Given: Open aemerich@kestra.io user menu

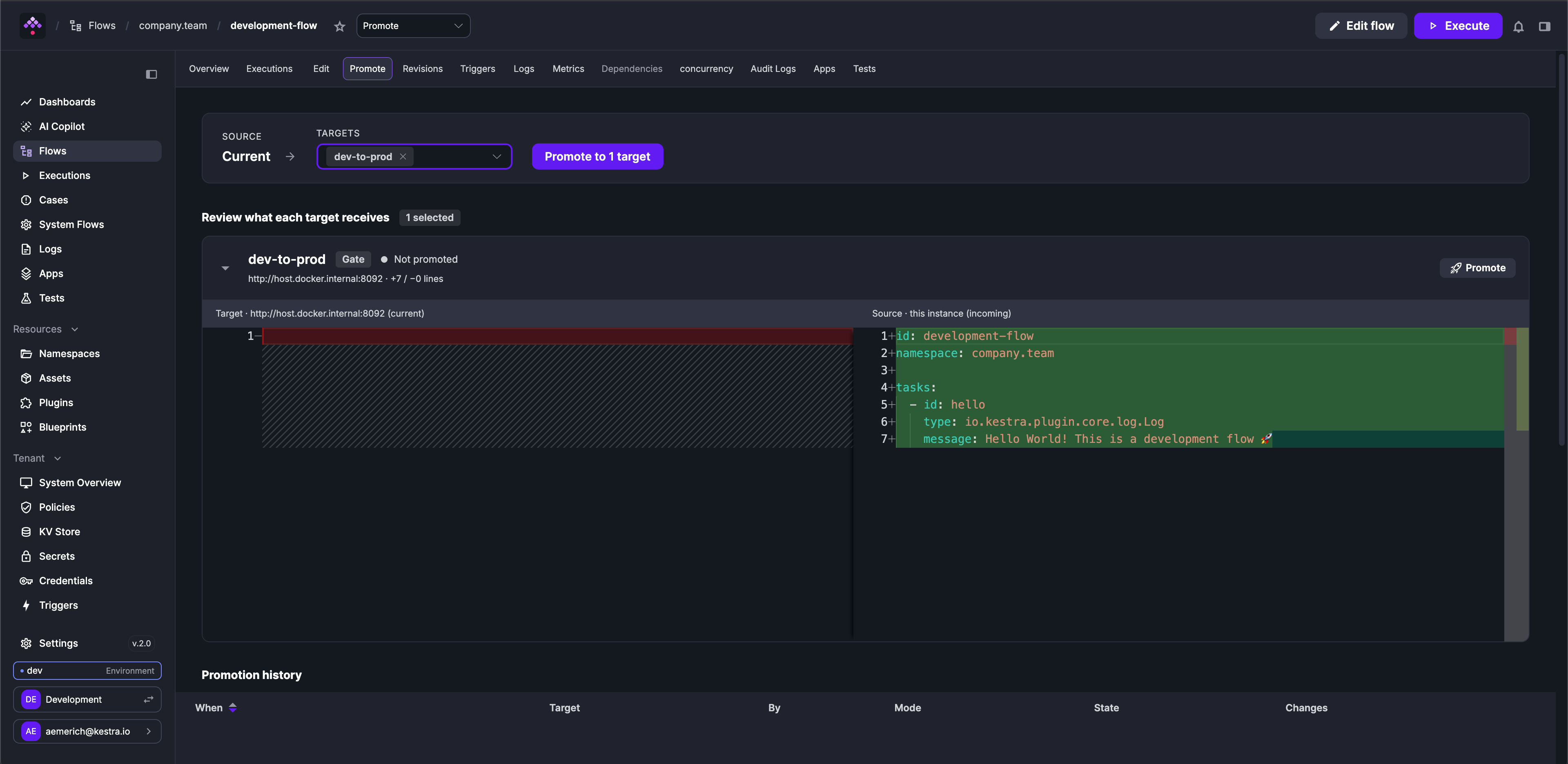Looking at the screenshot, I should (x=87, y=731).
